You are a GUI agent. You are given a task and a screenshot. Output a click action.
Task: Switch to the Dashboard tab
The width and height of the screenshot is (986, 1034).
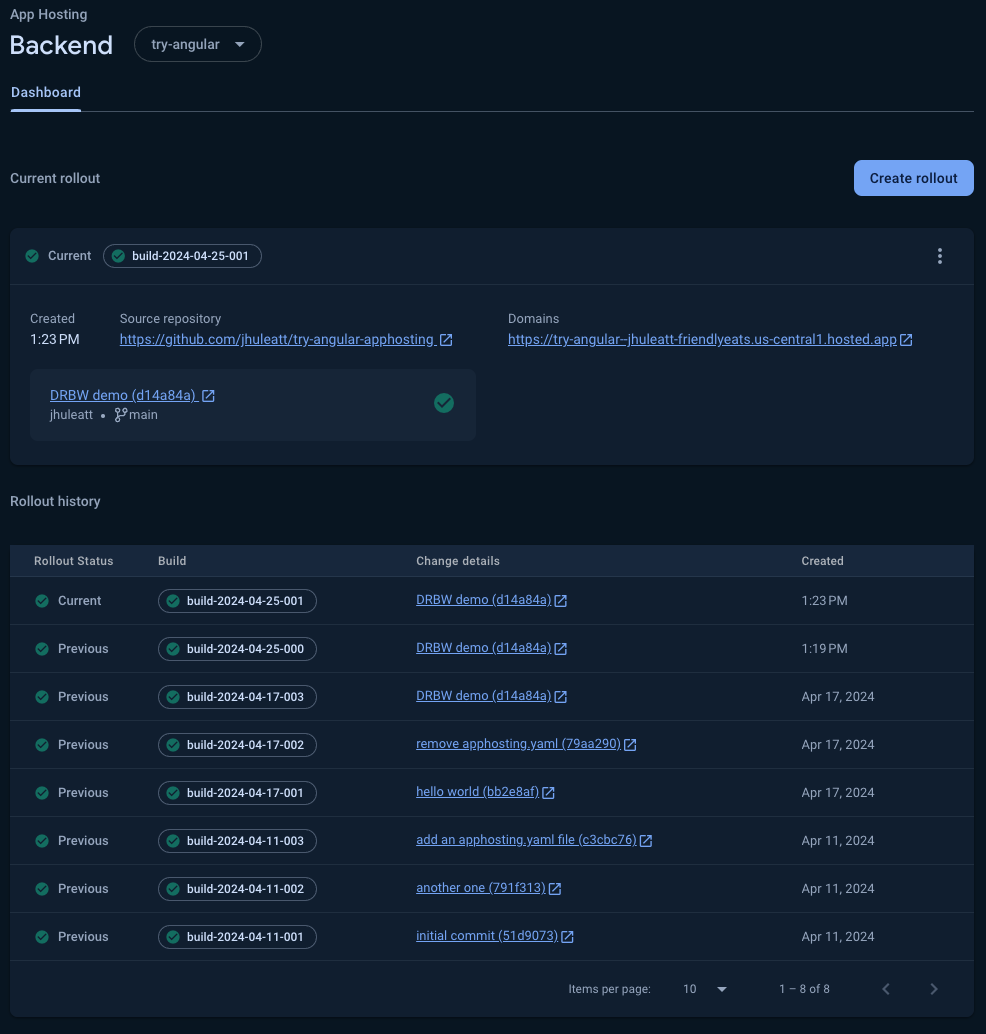[x=46, y=93]
